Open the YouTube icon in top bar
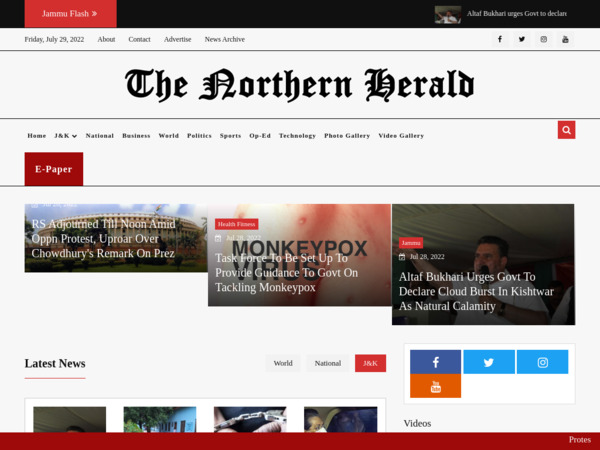This screenshot has height=450, width=600. (565, 39)
